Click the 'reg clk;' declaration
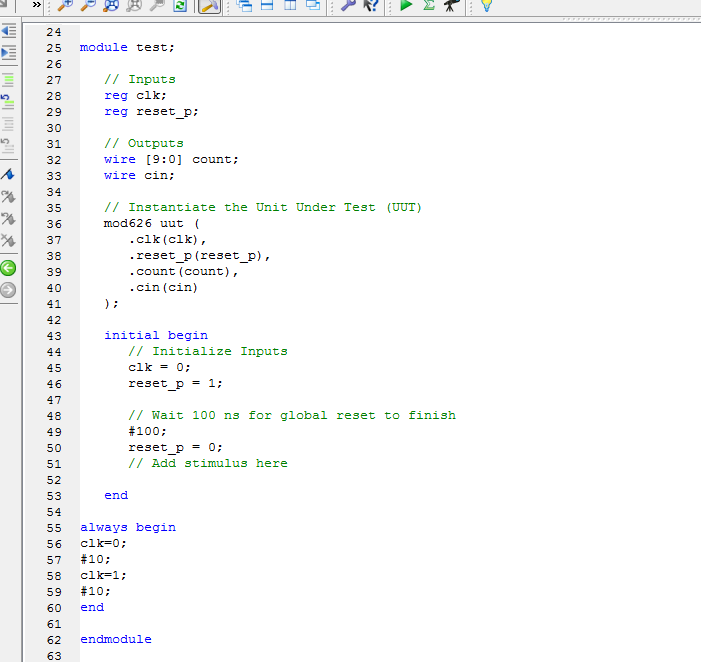This screenshot has height=662, width=701. pos(135,95)
